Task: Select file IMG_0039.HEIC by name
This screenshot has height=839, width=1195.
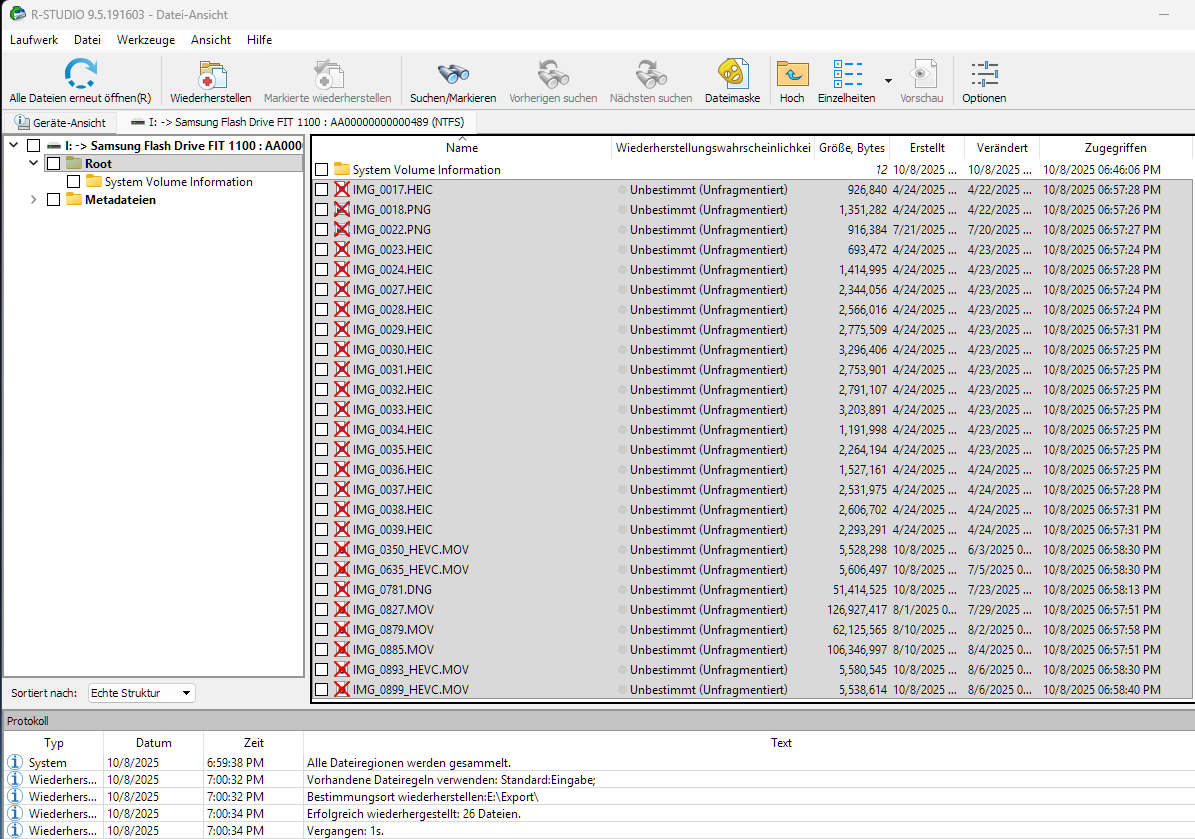Action: pos(392,530)
